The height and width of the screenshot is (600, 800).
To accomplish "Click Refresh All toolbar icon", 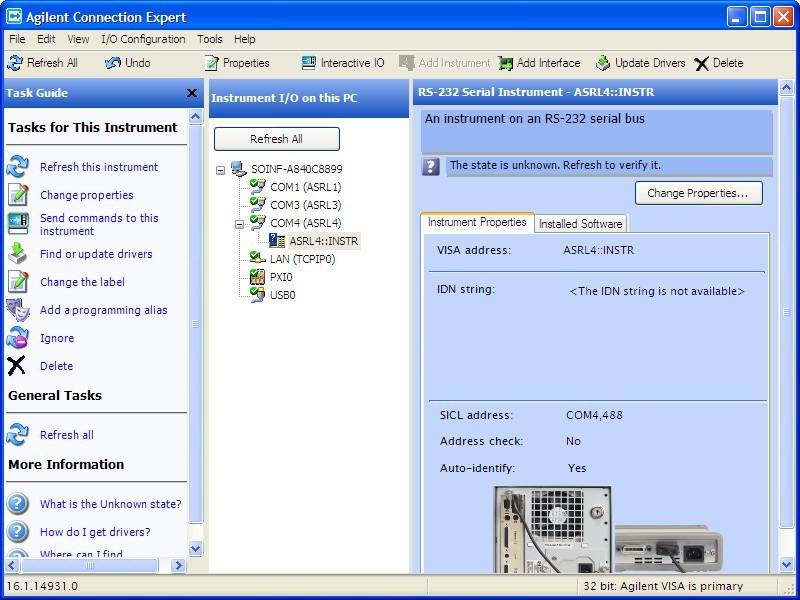I will tap(15, 63).
